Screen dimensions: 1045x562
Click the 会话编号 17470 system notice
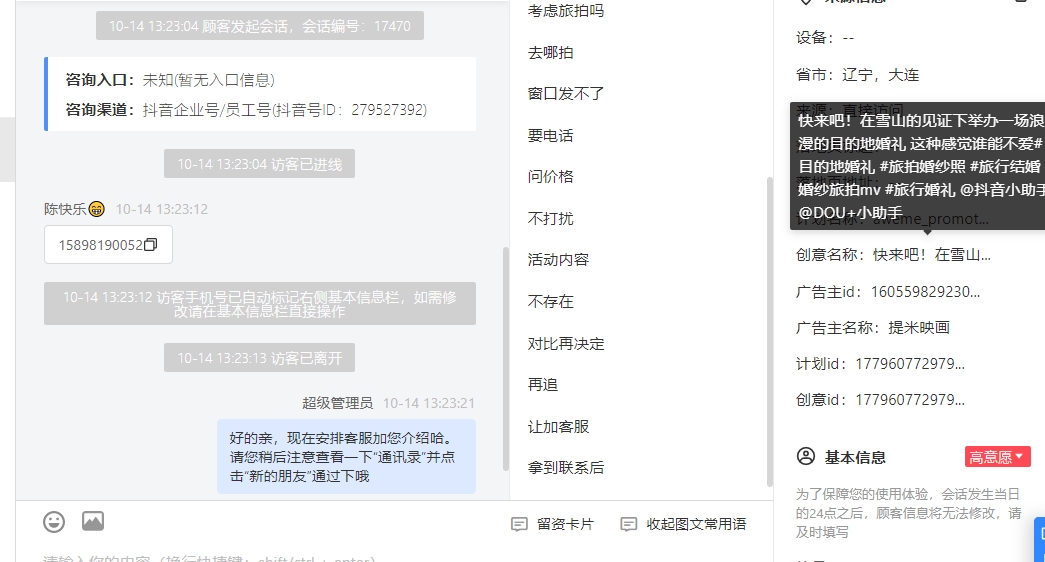(x=260, y=26)
